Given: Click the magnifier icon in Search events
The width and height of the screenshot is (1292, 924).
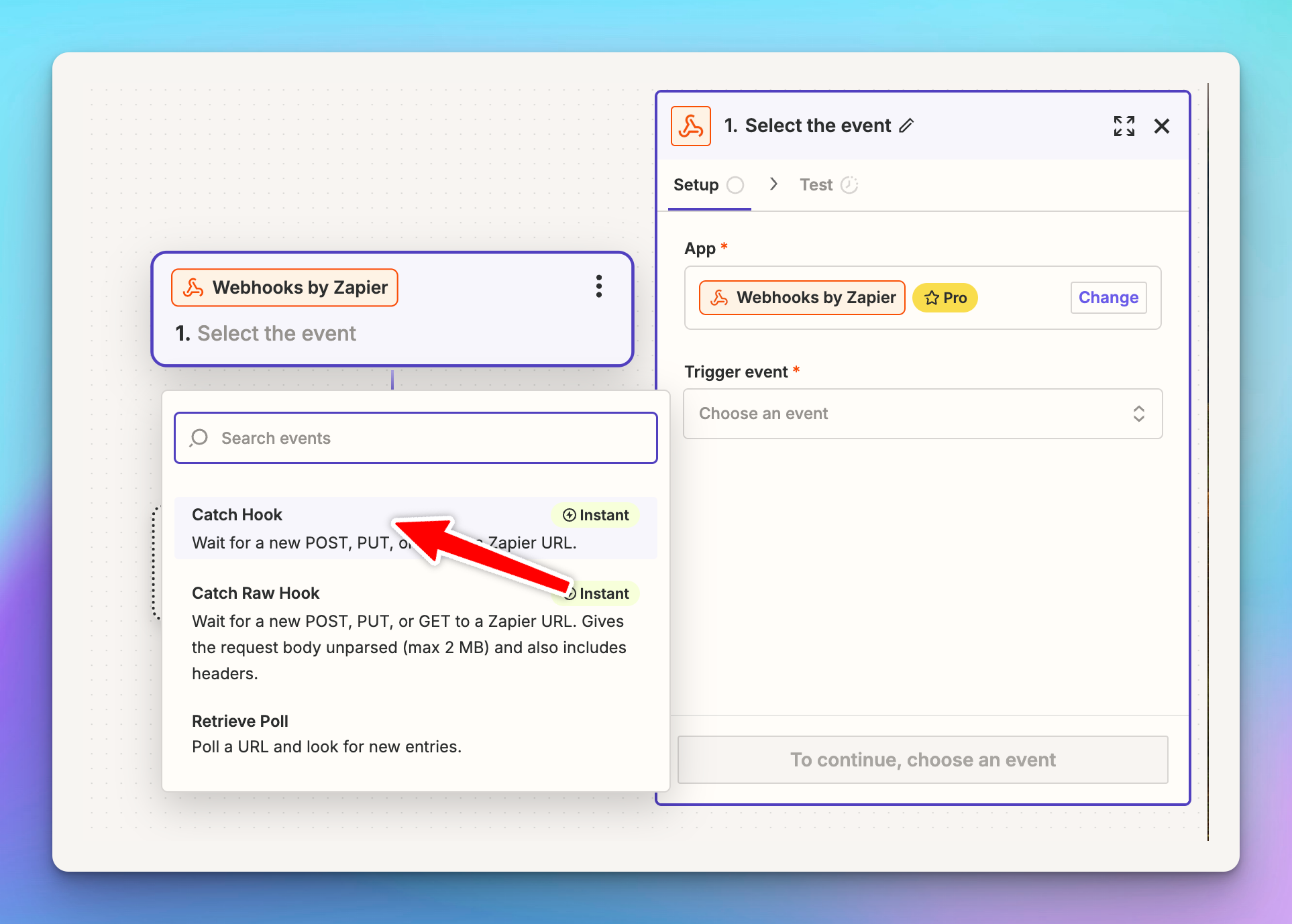Looking at the screenshot, I should pos(199,438).
